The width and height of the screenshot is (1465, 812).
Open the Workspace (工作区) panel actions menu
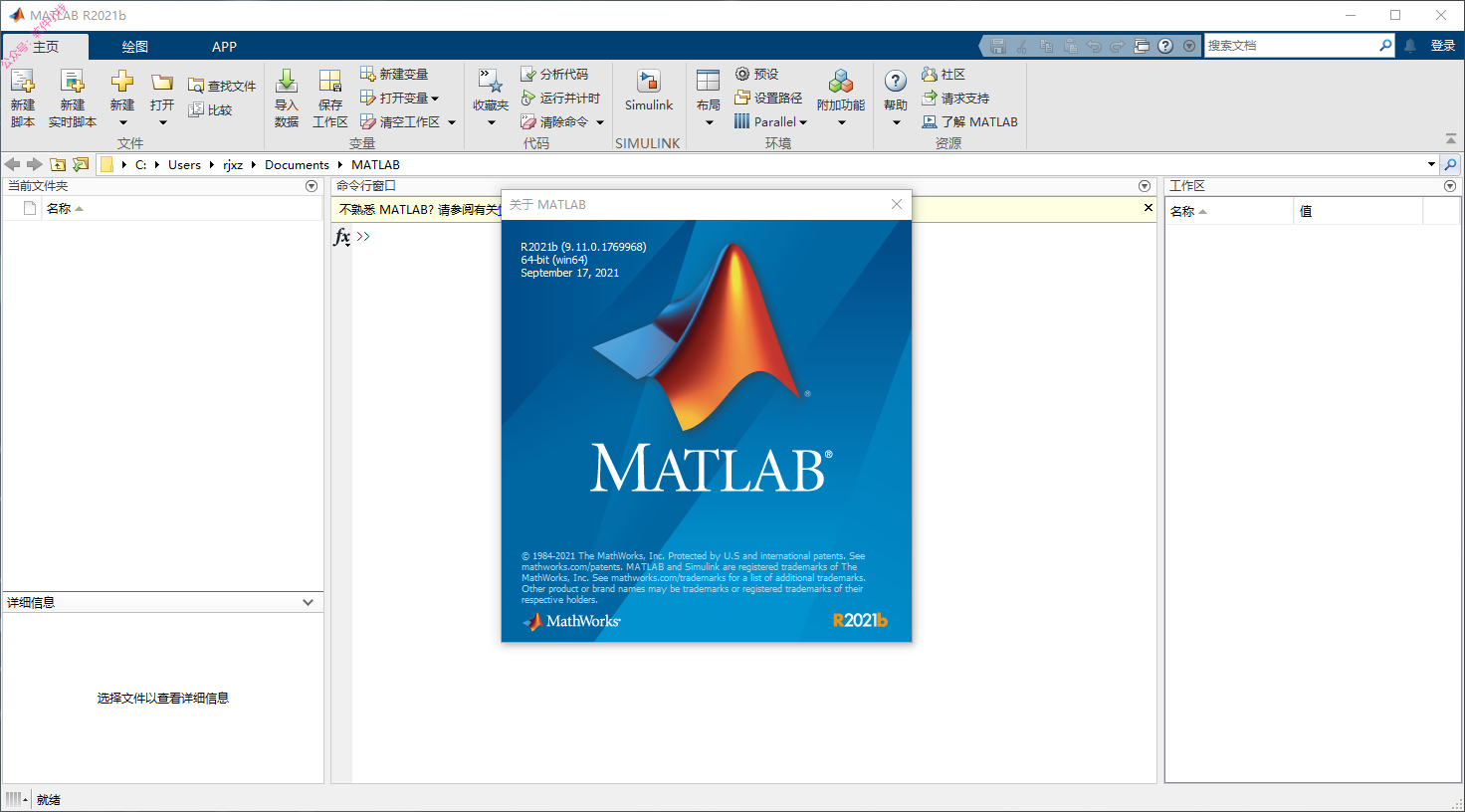coord(1450,186)
